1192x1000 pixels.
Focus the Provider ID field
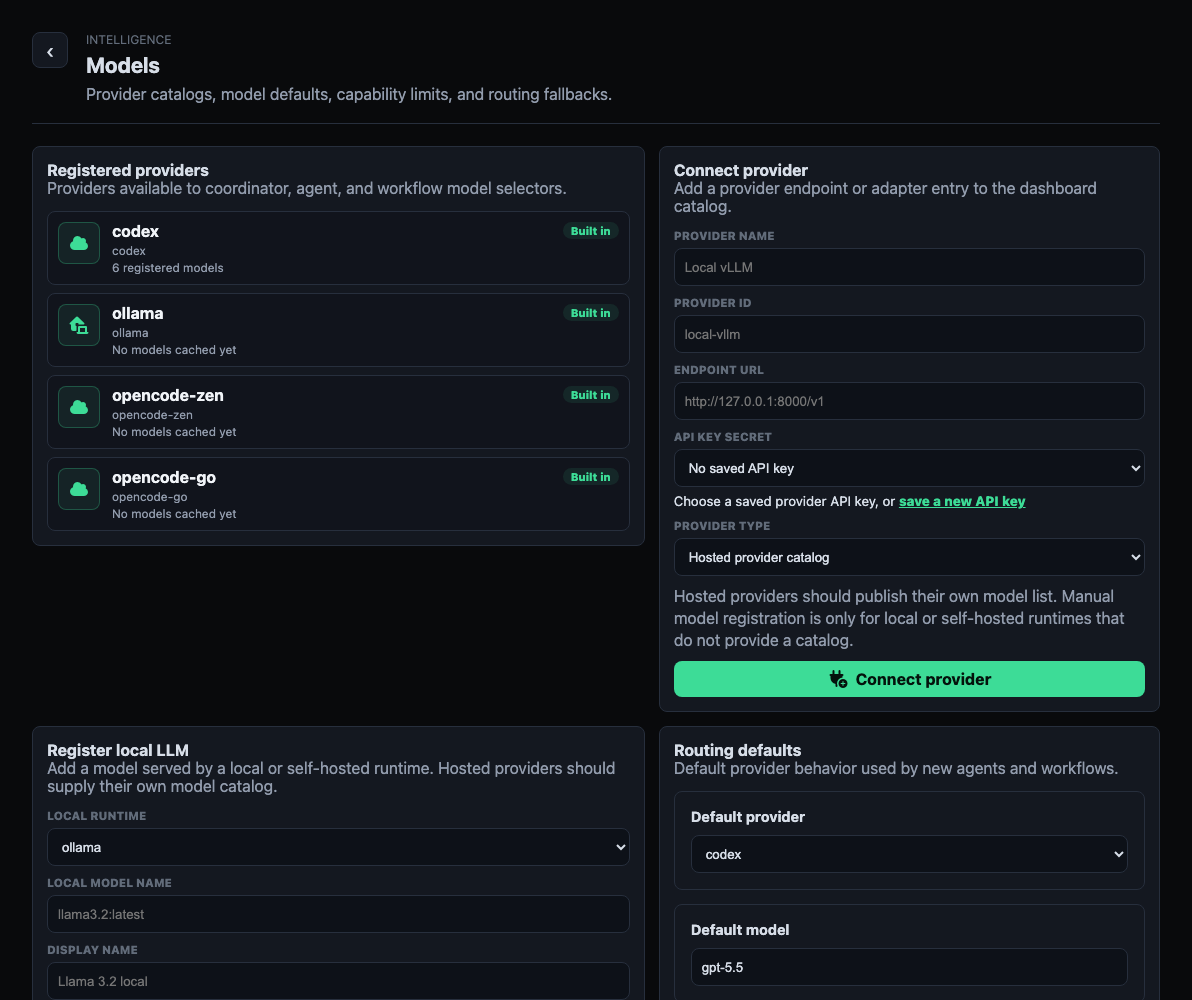pyautogui.click(x=909, y=335)
